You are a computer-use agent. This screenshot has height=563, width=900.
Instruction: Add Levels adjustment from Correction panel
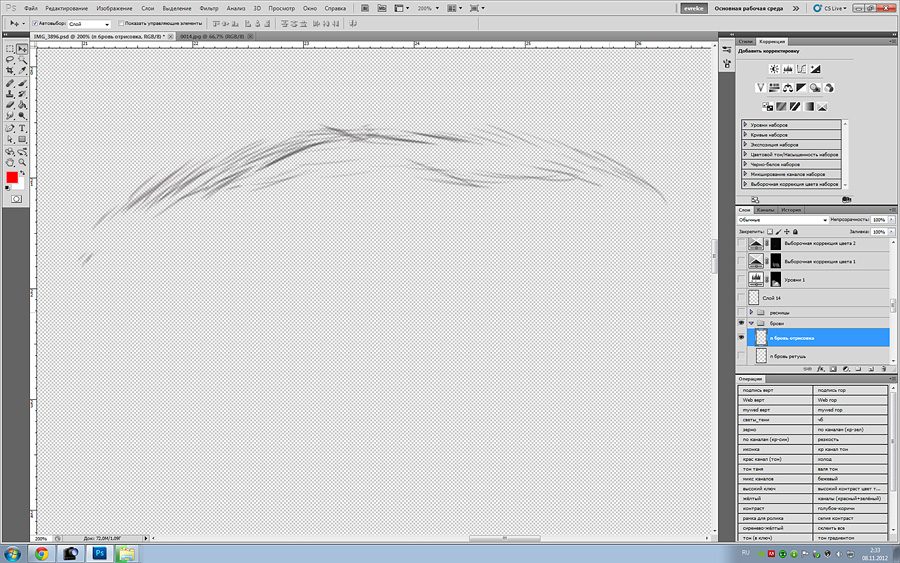788,69
